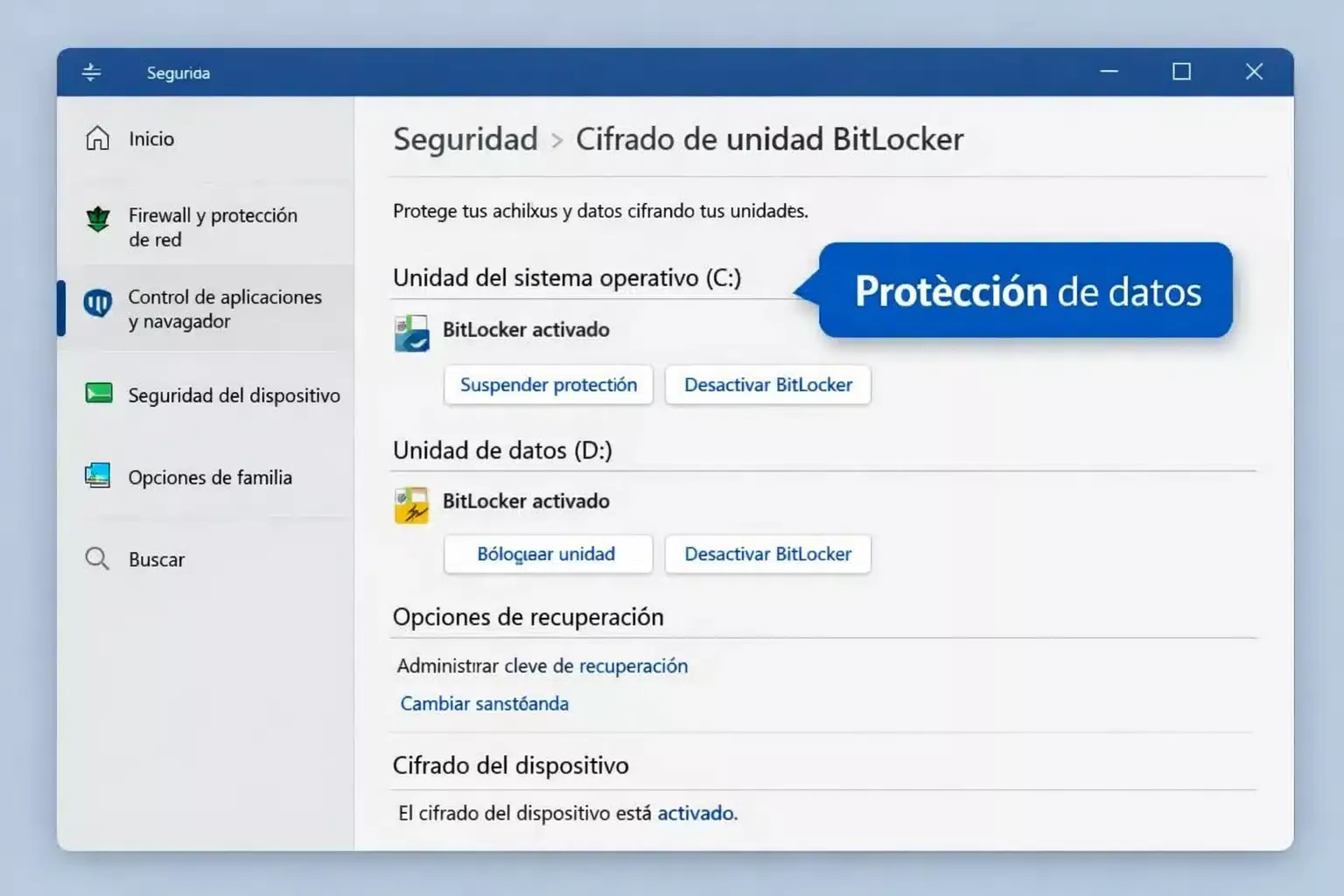
Task: Select the green shield Firewall icon
Action: click(x=96, y=220)
